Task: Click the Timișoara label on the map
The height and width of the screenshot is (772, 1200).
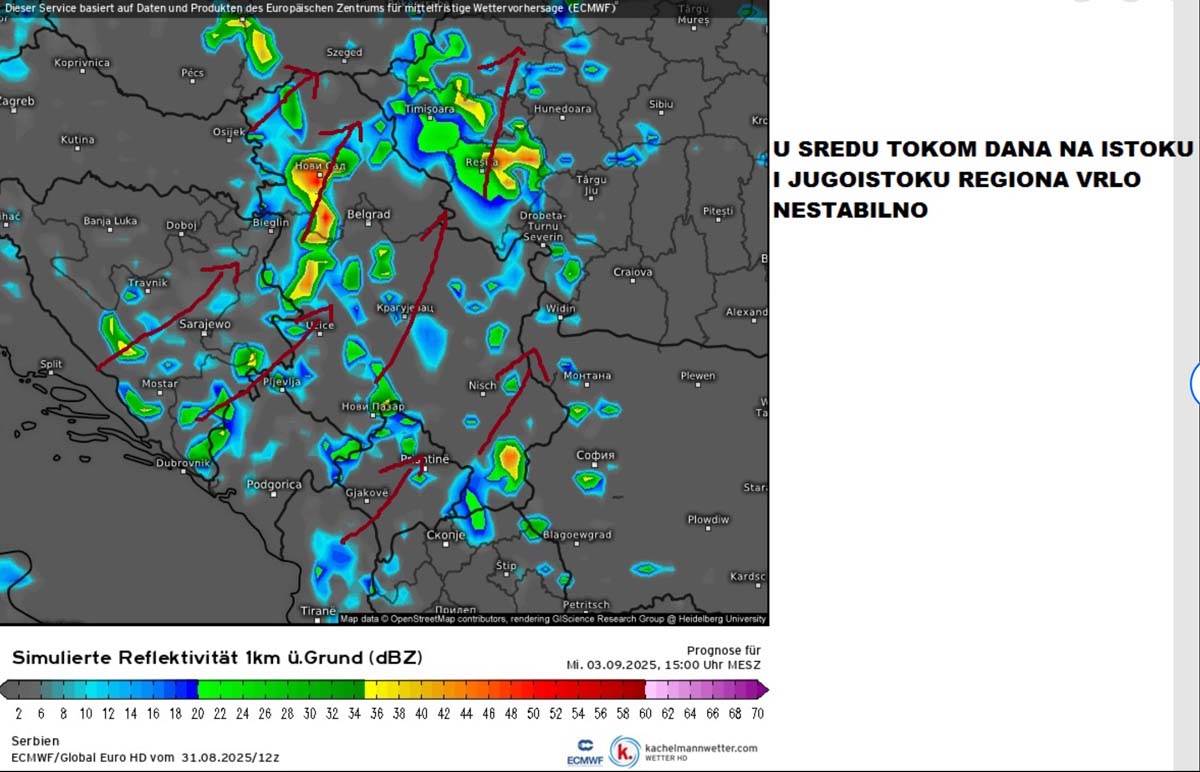Action: [x=429, y=108]
